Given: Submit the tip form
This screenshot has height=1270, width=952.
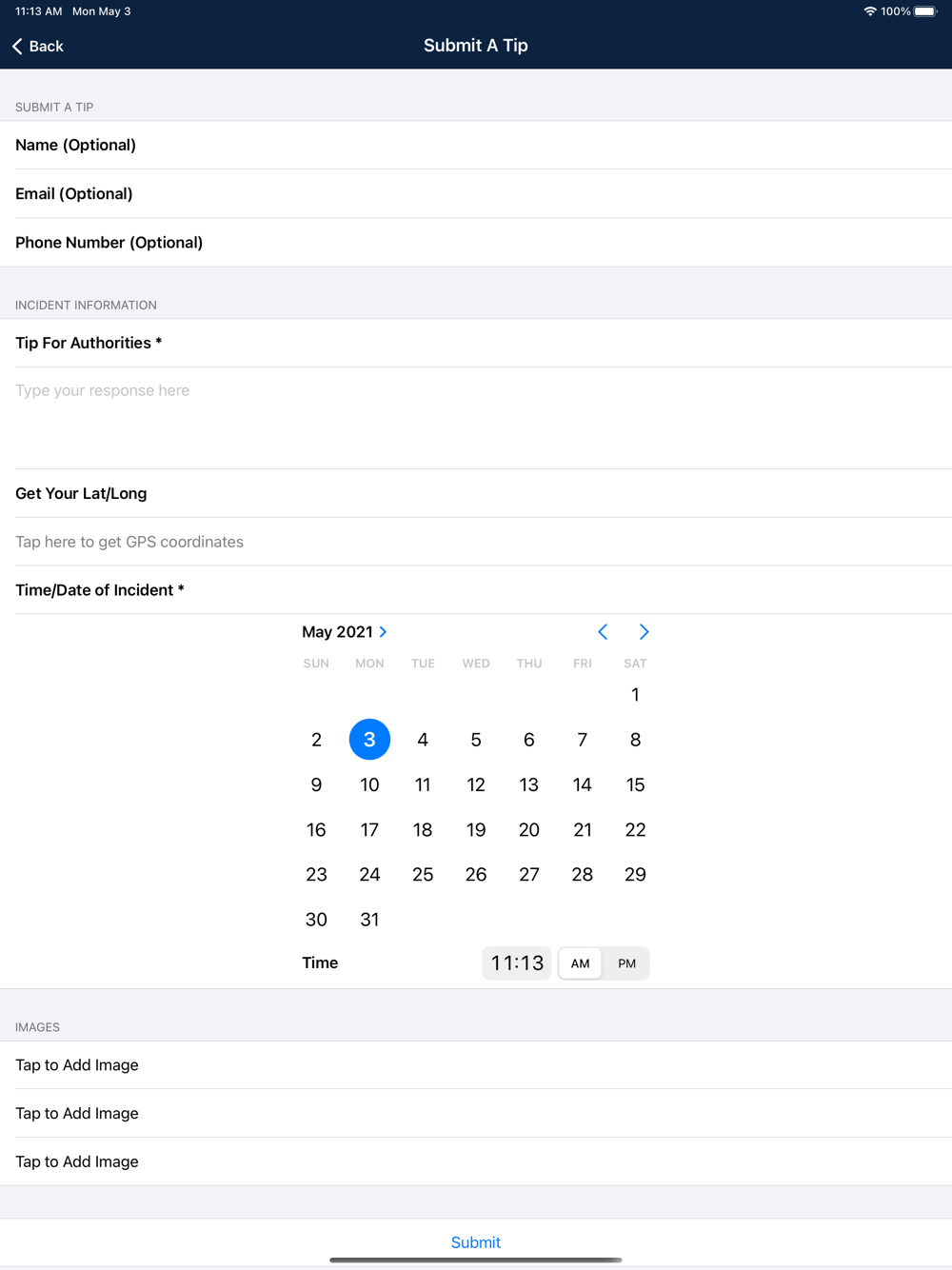Looking at the screenshot, I should click(x=476, y=1242).
